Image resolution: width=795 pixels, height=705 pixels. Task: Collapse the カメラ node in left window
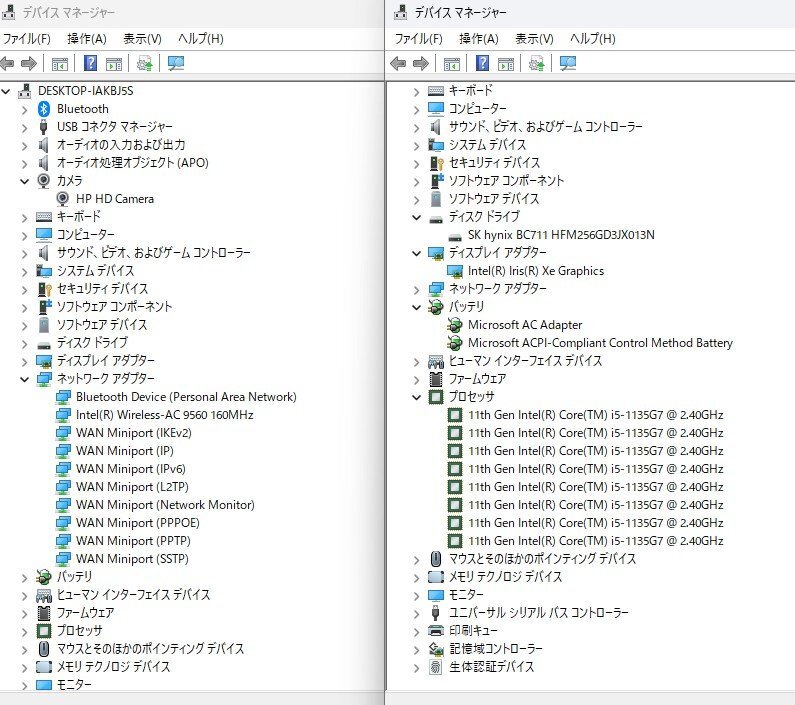coord(24,181)
